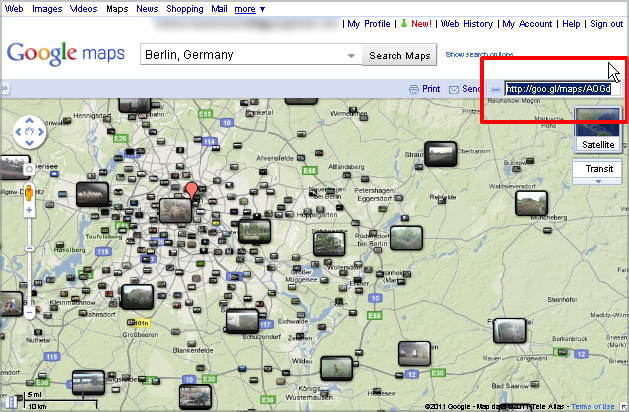Click the Send link
The width and height of the screenshot is (629, 412).
tap(471, 89)
